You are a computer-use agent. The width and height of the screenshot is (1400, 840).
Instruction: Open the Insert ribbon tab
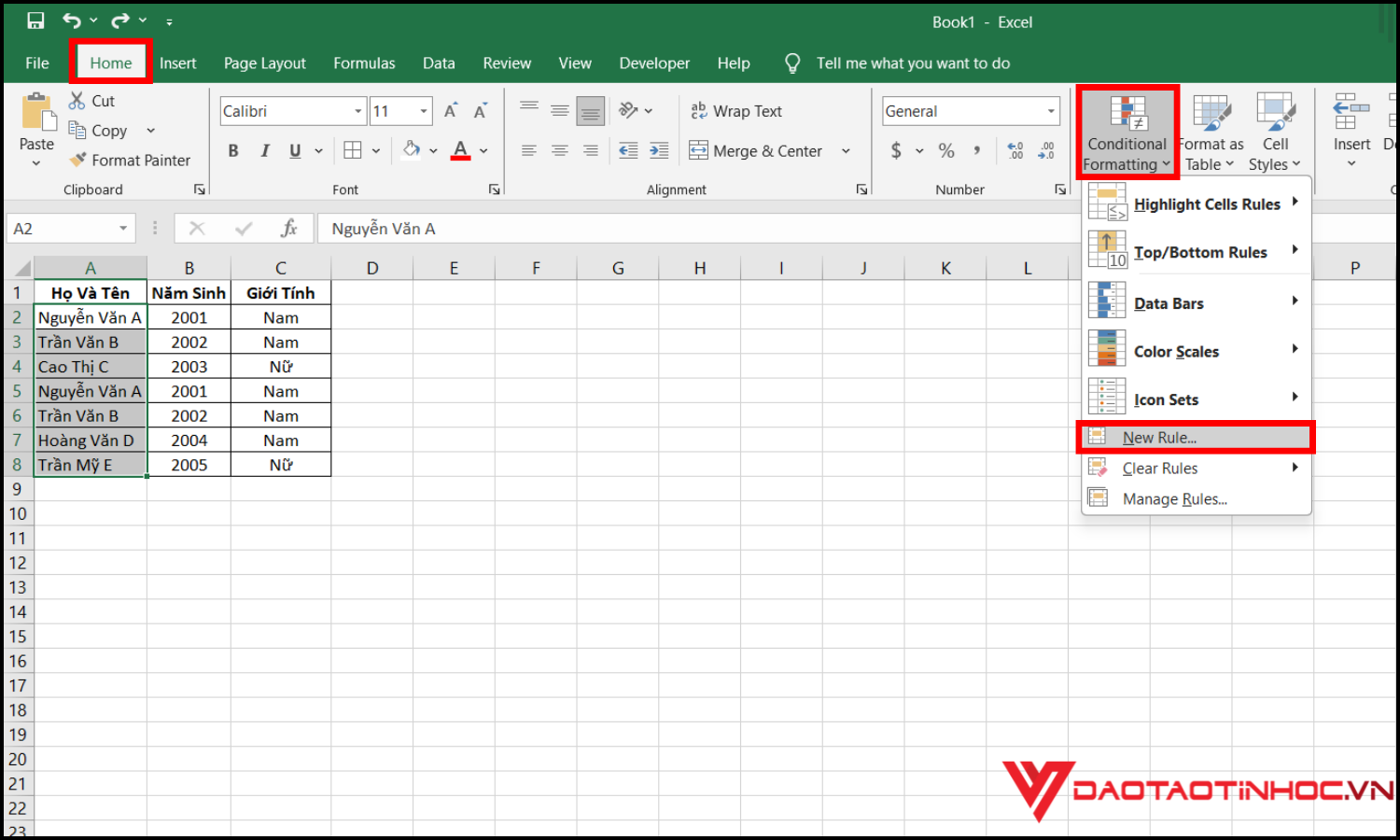(x=177, y=63)
